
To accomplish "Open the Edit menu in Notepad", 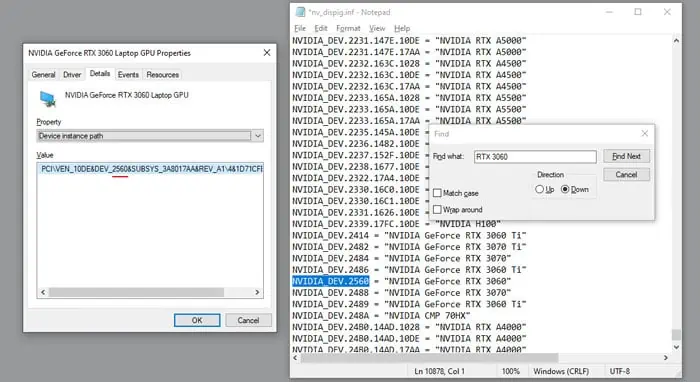I will [x=321, y=28].
